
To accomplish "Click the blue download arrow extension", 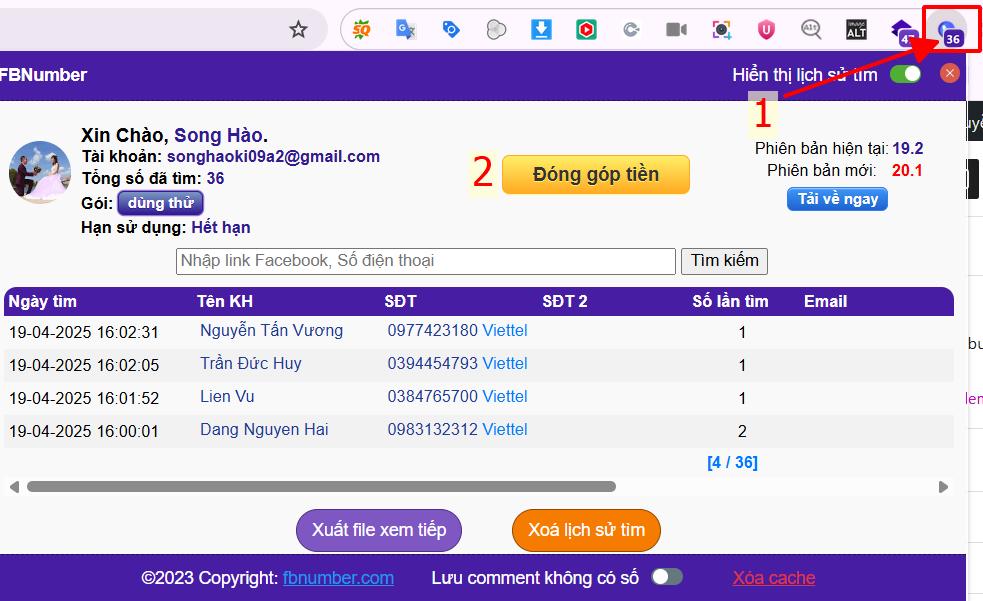I will click(541, 29).
